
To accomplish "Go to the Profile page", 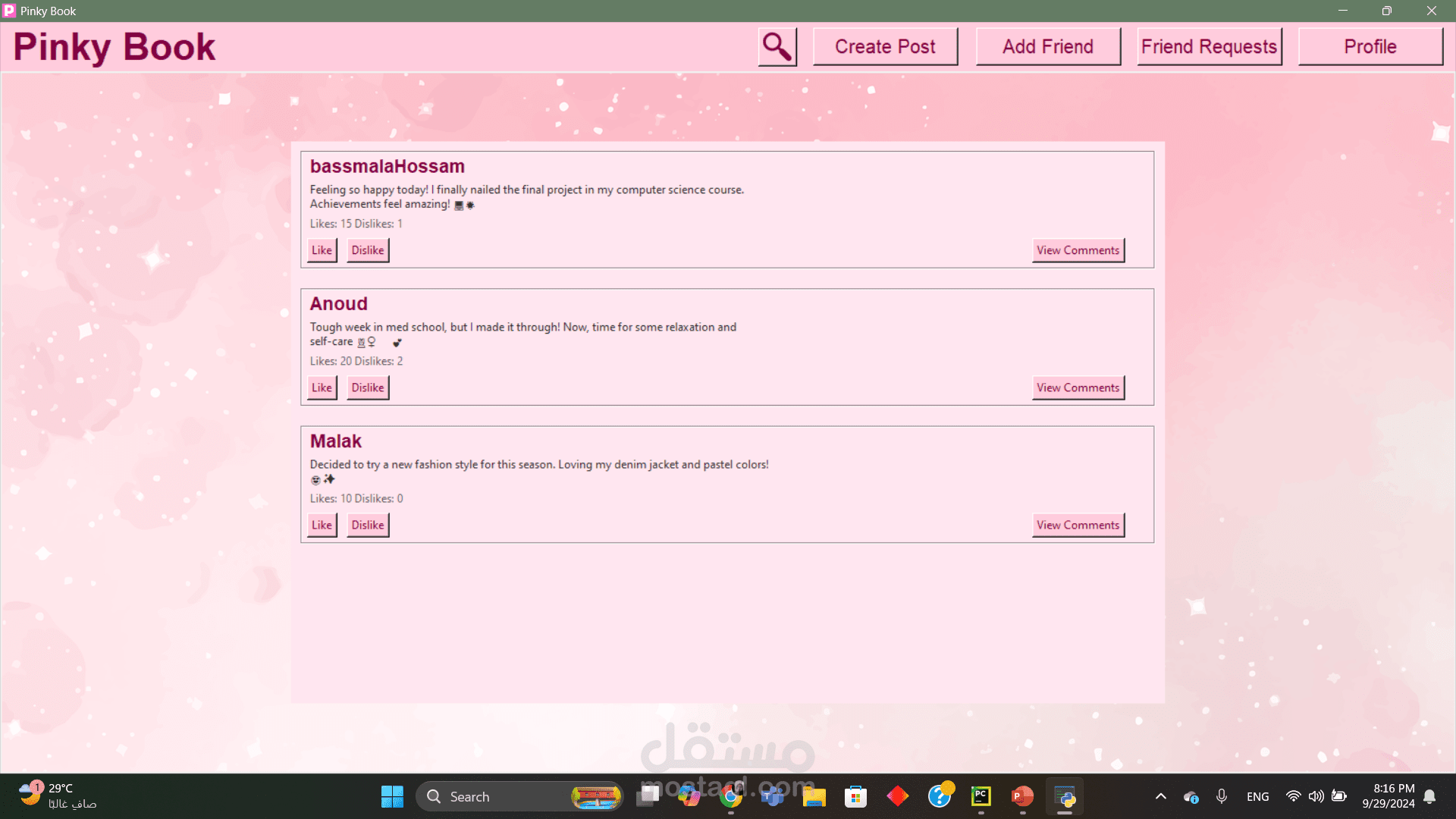I will tap(1370, 47).
